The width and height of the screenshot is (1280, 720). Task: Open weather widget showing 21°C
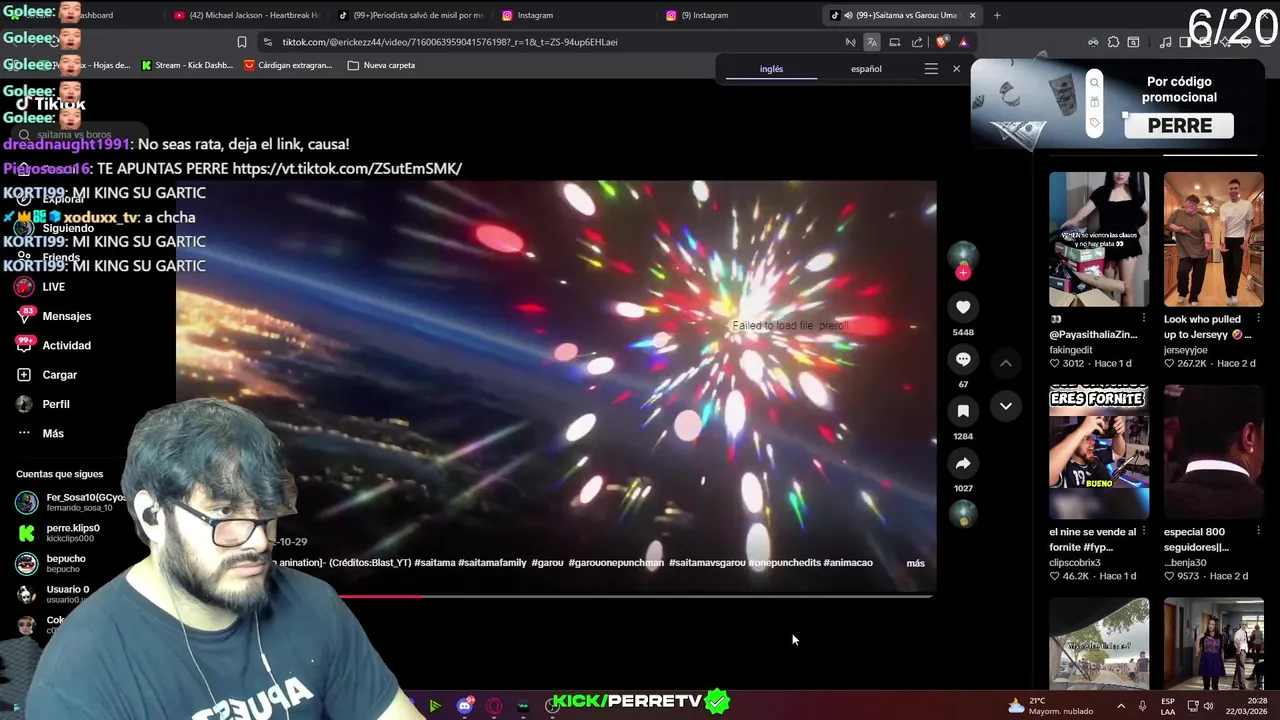pos(1050,706)
